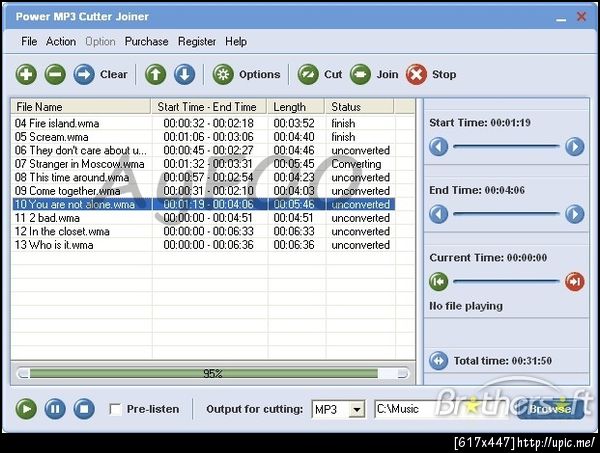The height and width of the screenshot is (453, 600).
Task: Select 05 Scream.wma row
Action: pyautogui.click(x=204, y=137)
